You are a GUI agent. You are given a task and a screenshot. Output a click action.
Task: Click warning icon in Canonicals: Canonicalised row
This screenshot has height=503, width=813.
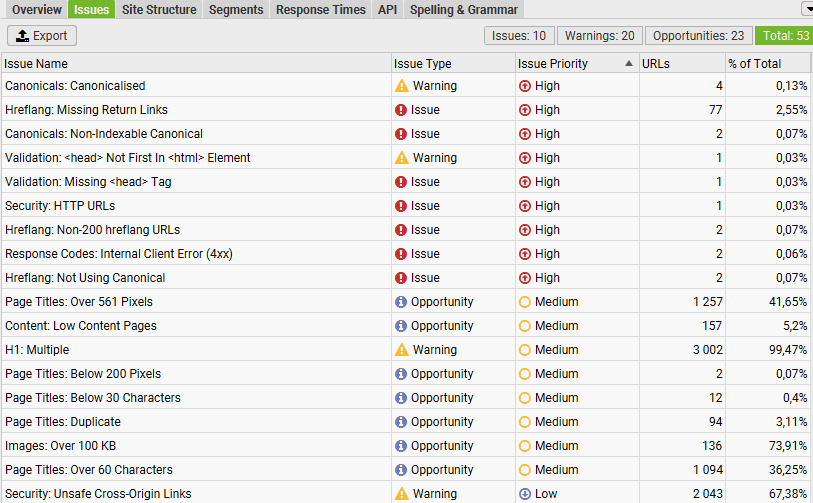[x=401, y=86]
